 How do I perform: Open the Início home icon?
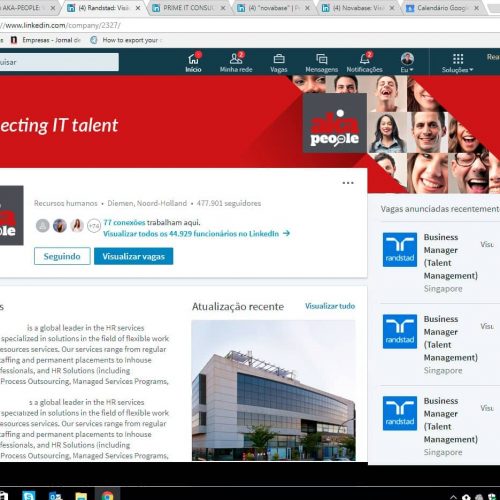click(x=193, y=62)
